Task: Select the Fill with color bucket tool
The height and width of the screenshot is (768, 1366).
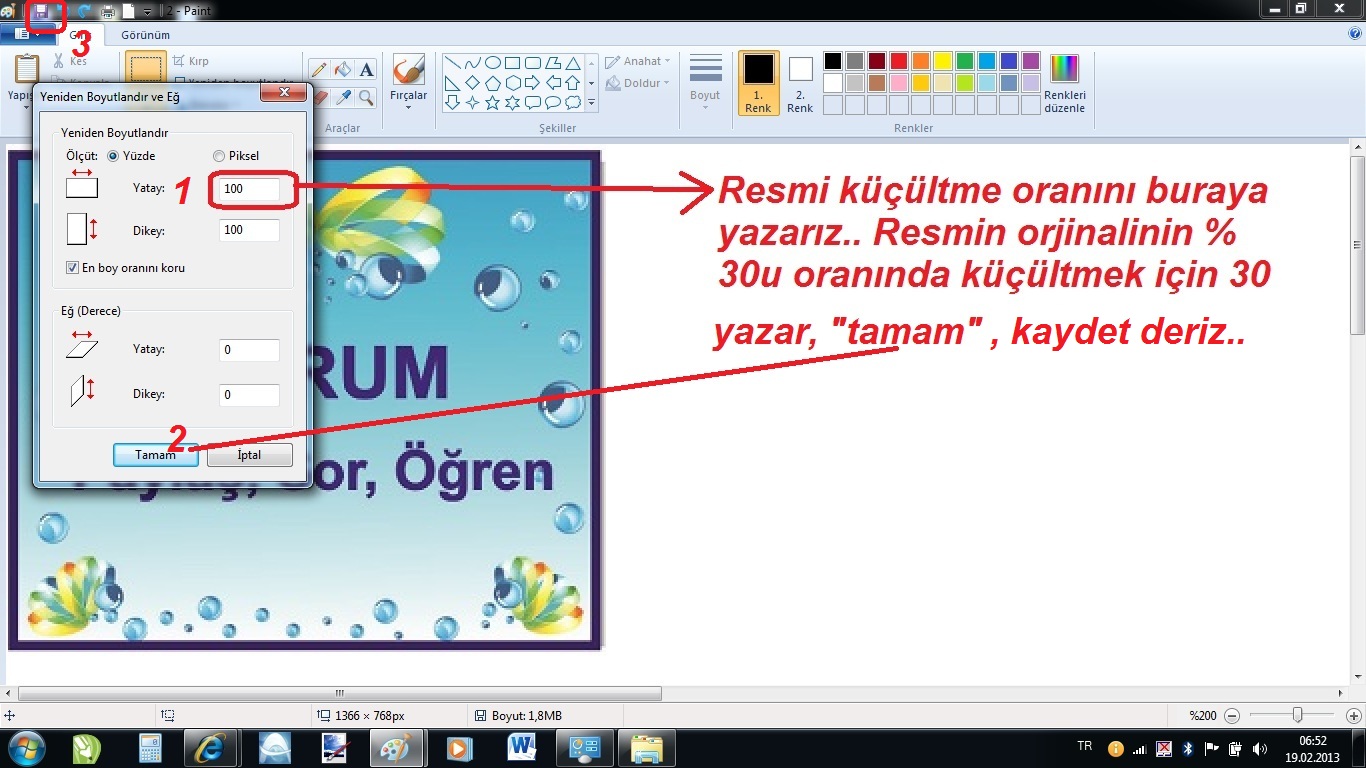Action: (343, 69)
